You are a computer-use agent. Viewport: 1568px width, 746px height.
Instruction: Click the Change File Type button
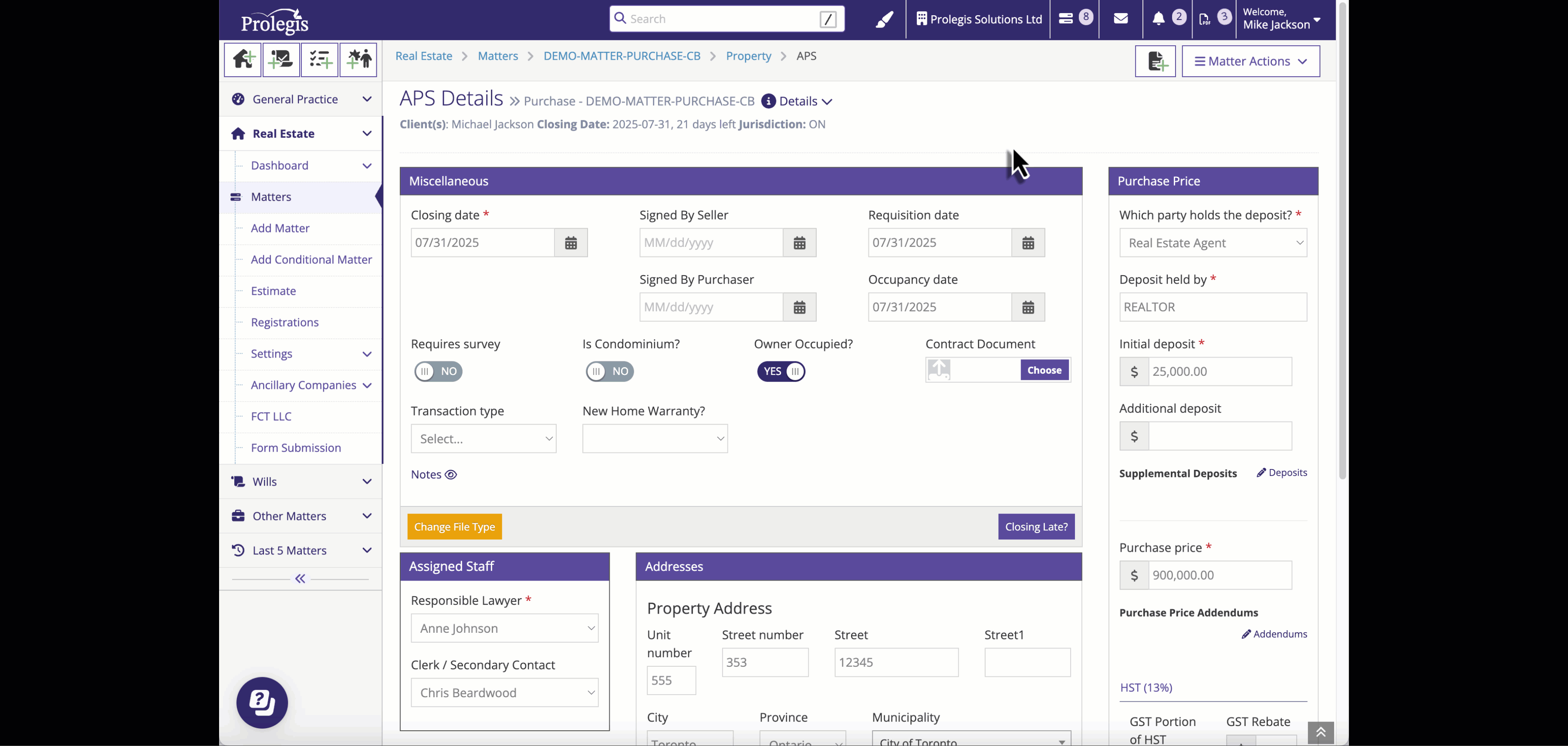point(454,527)
